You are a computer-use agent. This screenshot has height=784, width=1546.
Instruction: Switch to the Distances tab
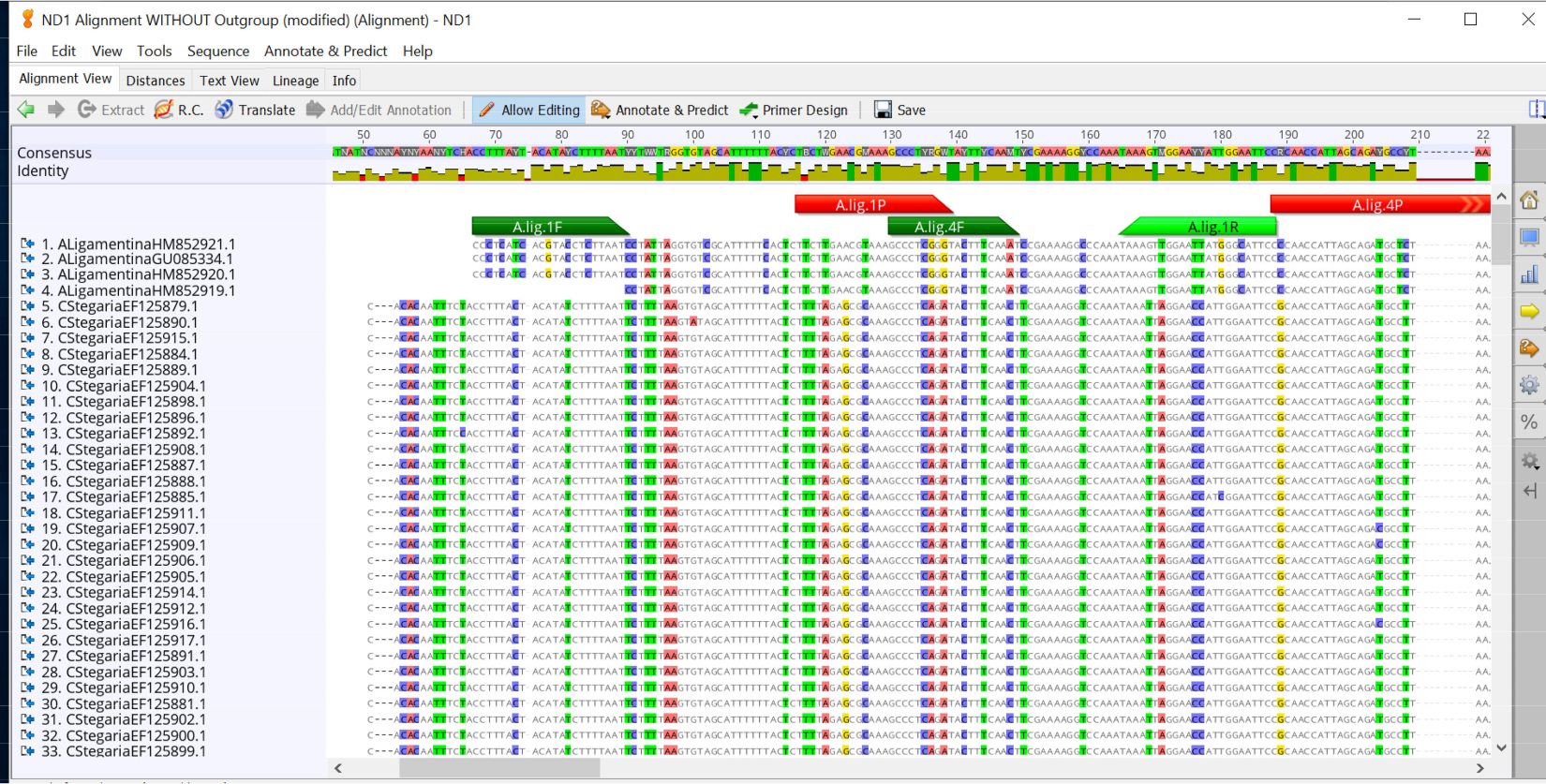click(156, 81)
